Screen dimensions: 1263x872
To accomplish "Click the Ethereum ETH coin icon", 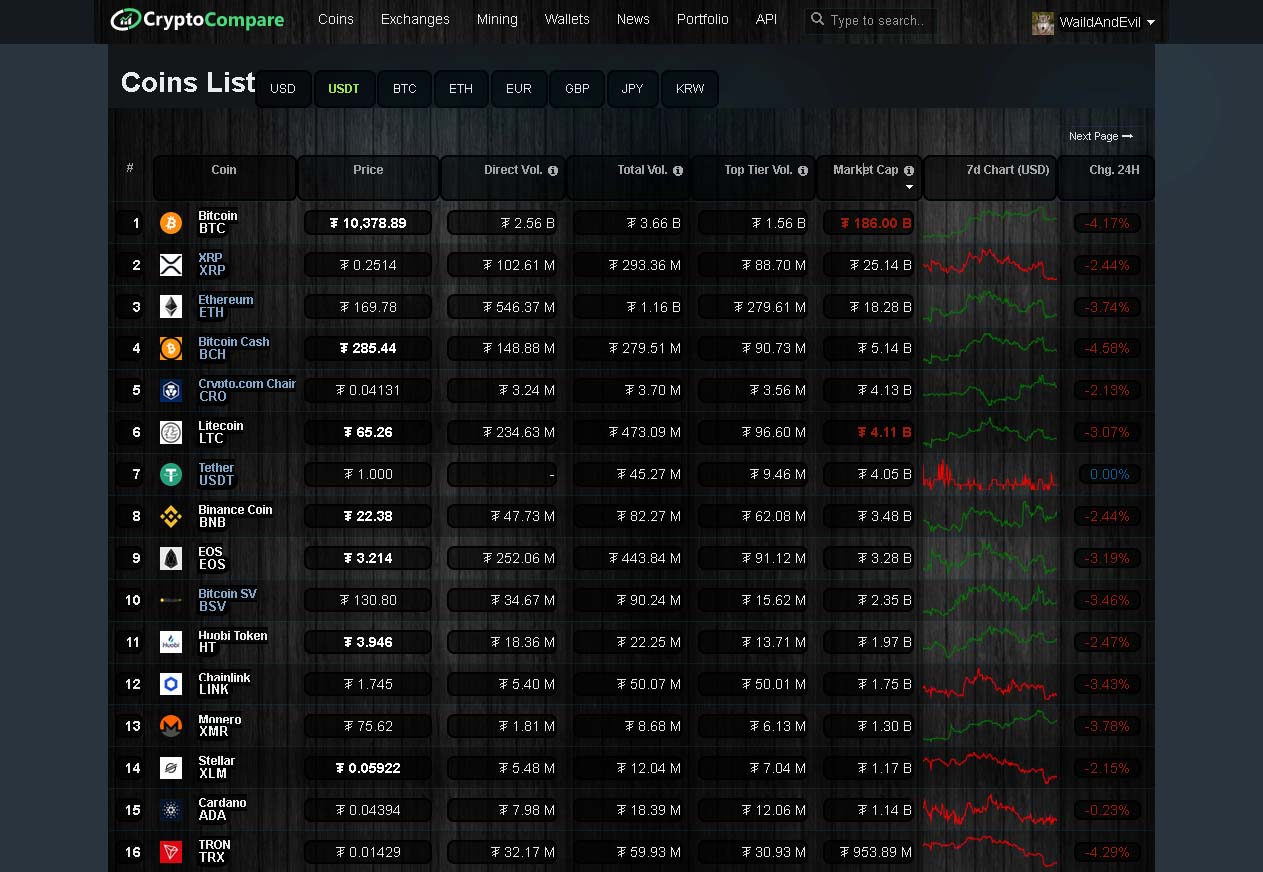I will (x=171, y=307).
